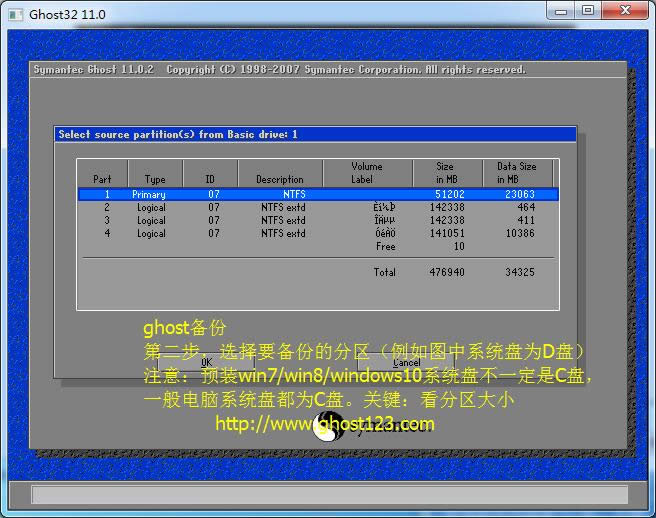The image size is (656, 518).
Task: Click the Free space row
Action: coord(385,246)
